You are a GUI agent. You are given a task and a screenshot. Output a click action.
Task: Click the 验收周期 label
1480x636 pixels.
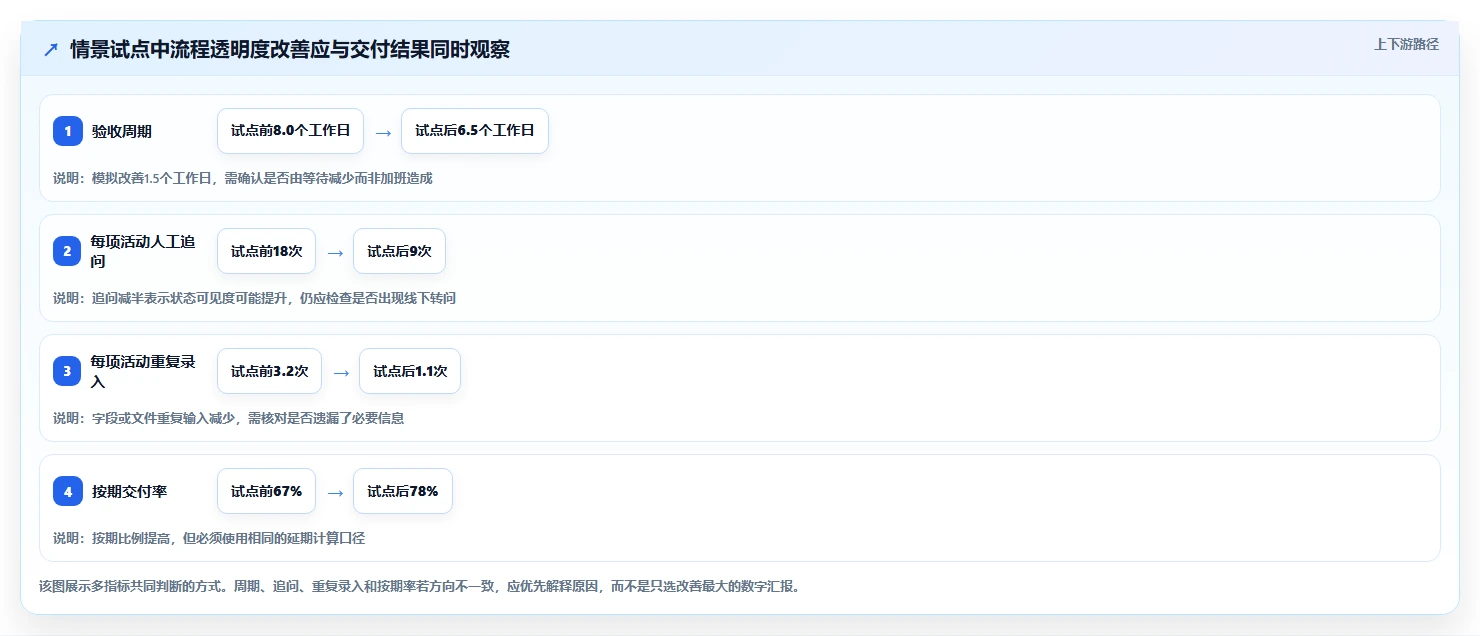[x=122, y=131]
